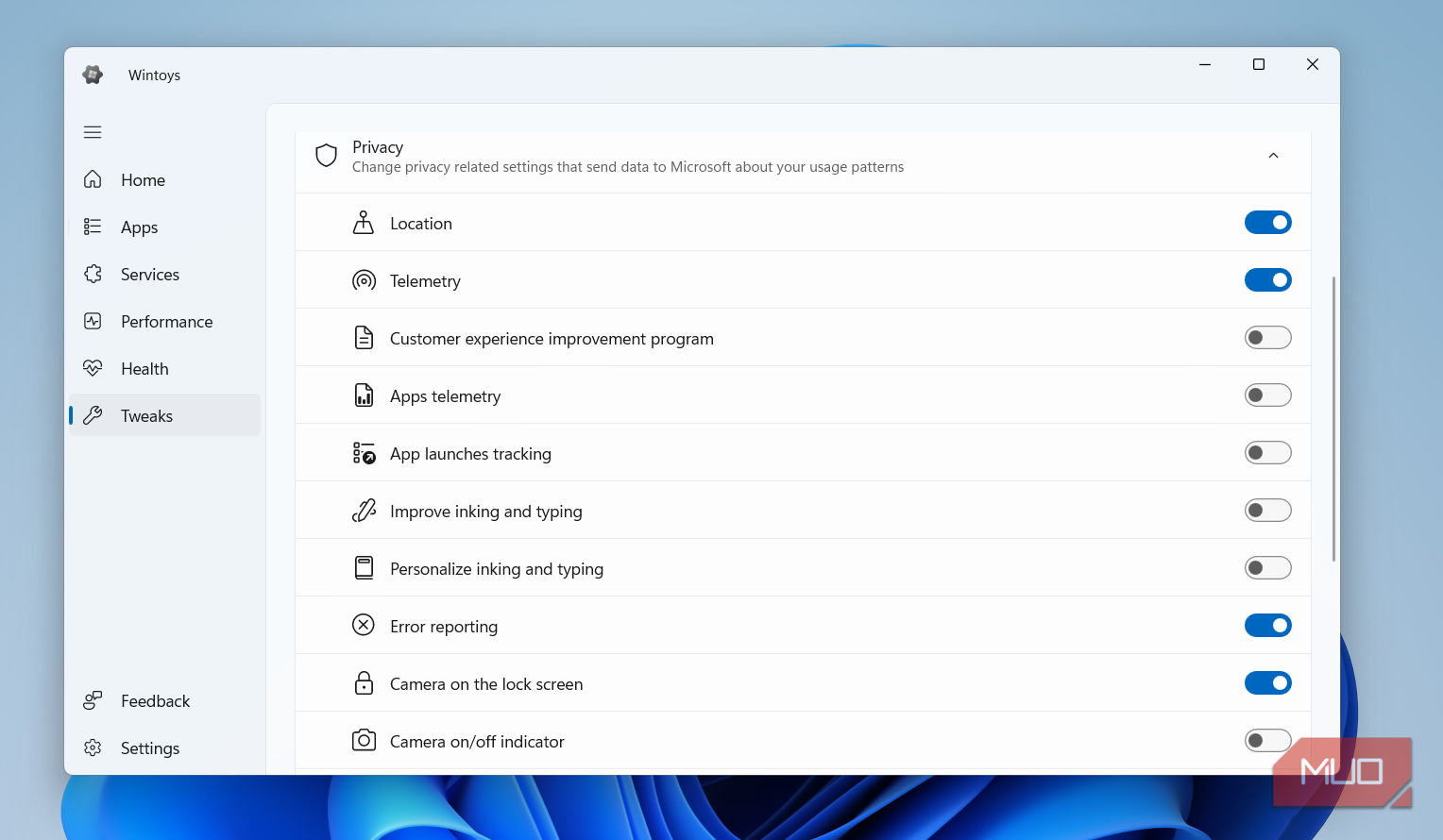Enable Camera on/off indicator toggle

1267,741
